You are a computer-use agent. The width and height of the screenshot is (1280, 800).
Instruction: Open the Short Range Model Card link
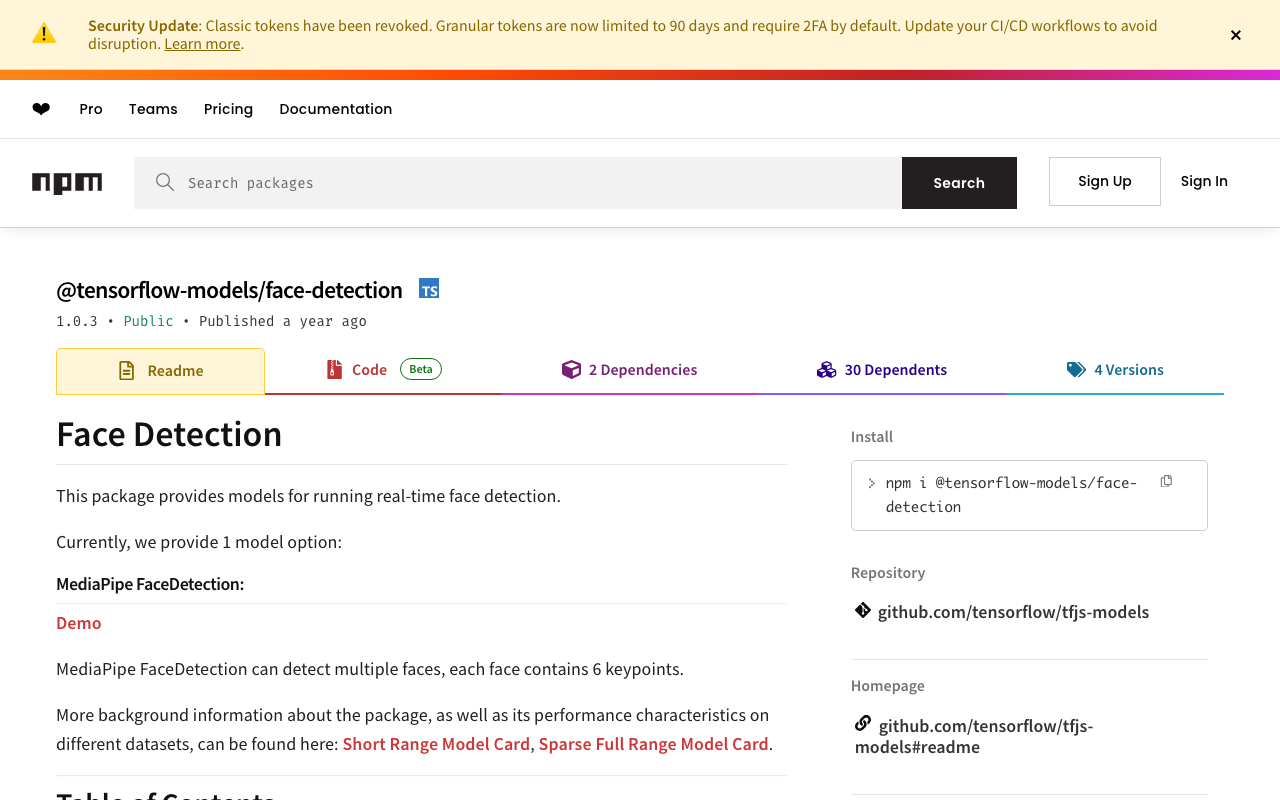pyautogui.click(x=436, y=744)
